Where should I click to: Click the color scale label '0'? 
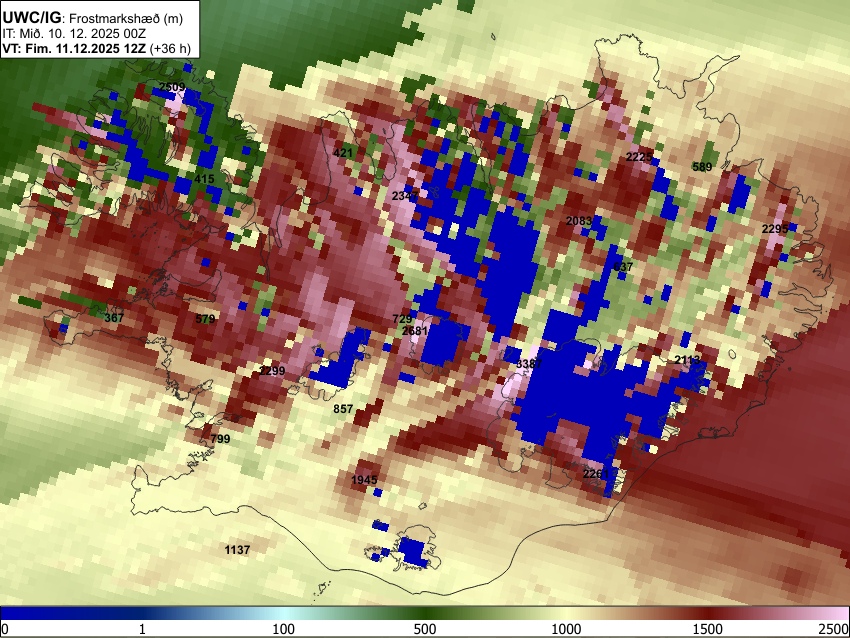click(5, 629)
